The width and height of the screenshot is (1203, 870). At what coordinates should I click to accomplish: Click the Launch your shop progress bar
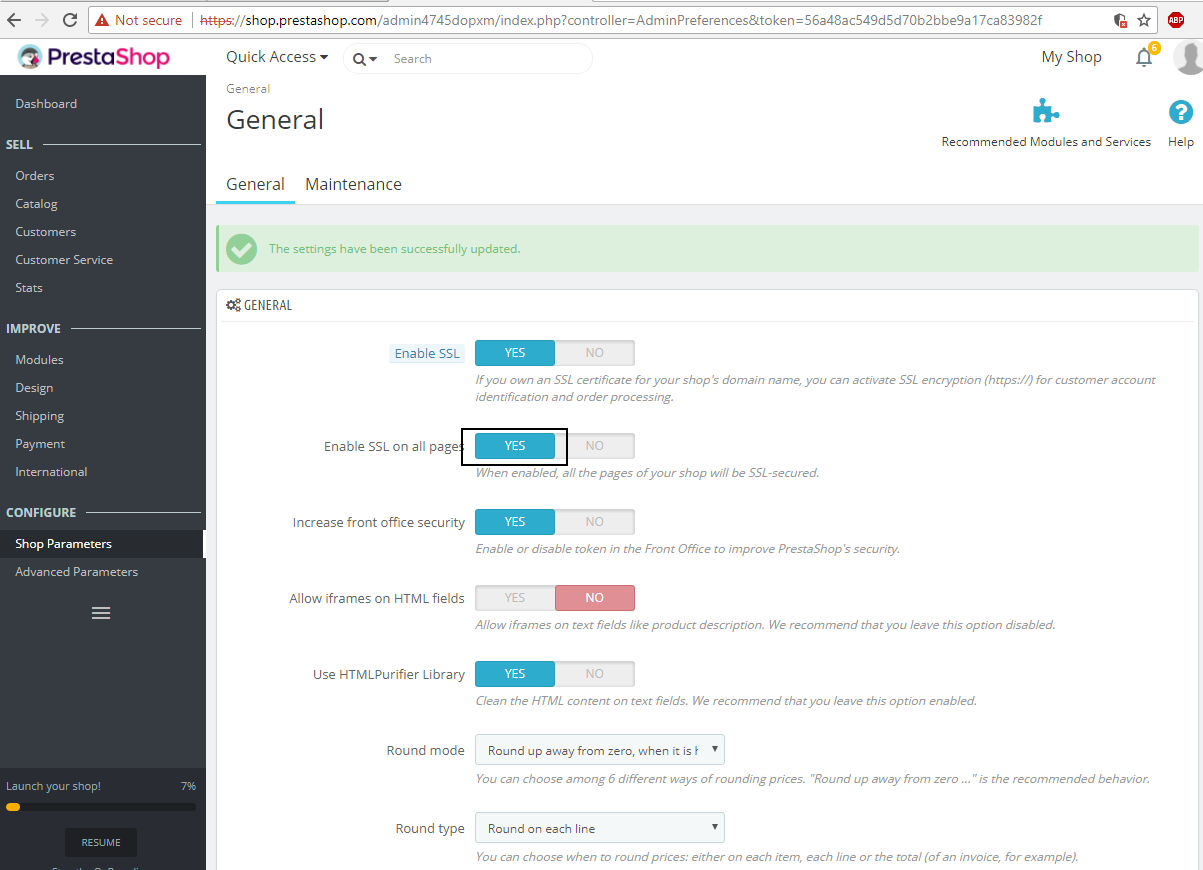(101, 807)
